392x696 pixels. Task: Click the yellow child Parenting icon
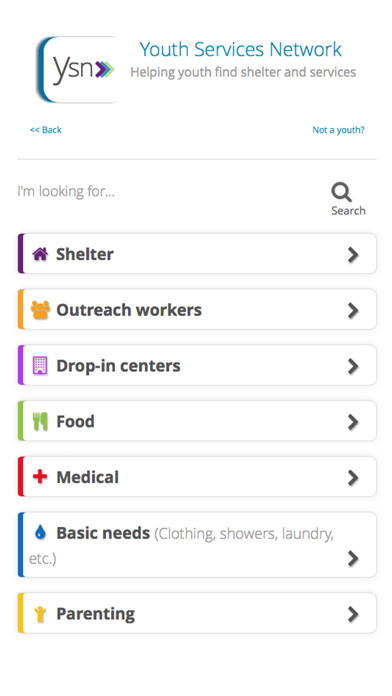click(40, 614)
